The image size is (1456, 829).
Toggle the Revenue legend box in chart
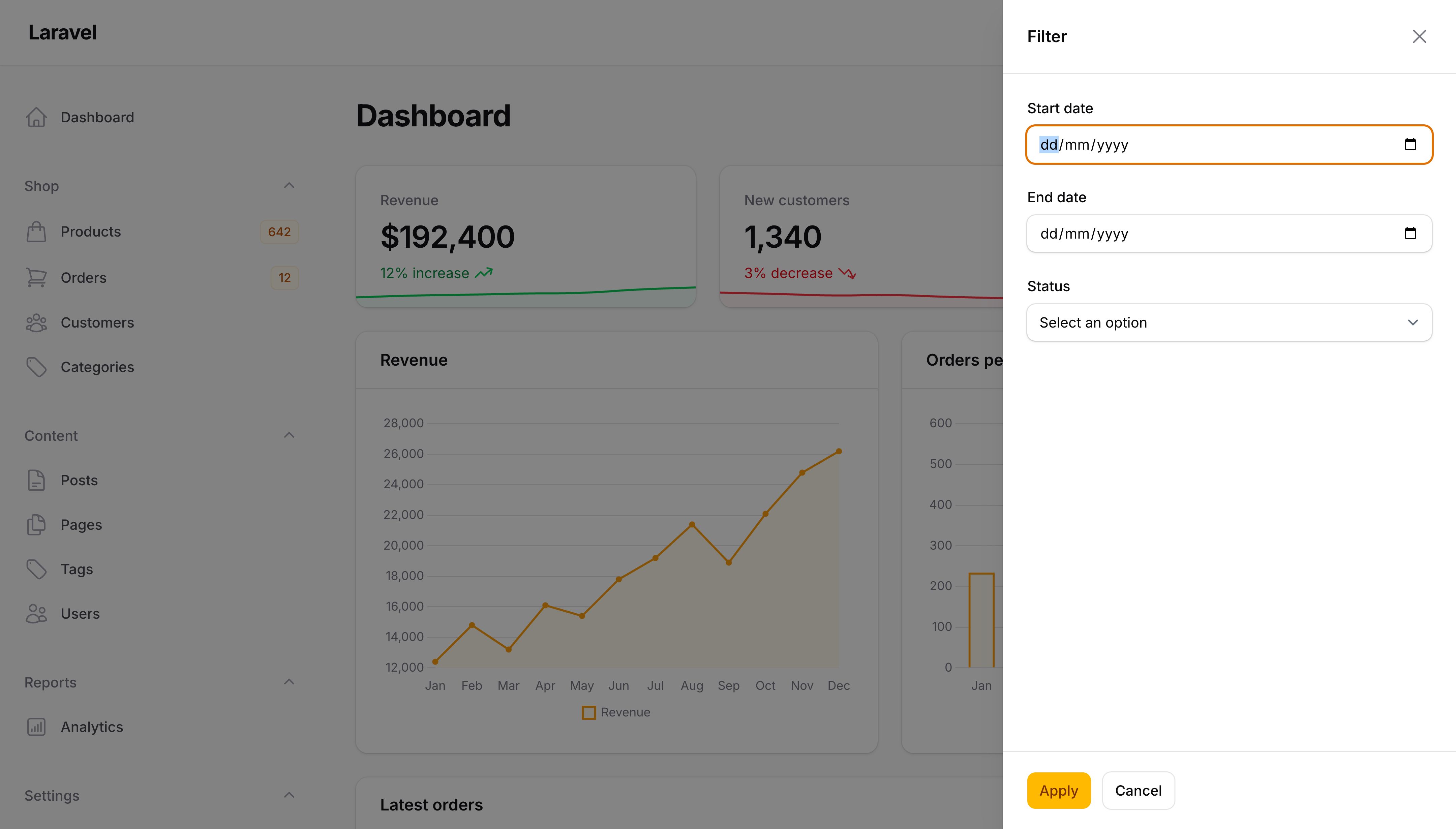tap(589, 712)
